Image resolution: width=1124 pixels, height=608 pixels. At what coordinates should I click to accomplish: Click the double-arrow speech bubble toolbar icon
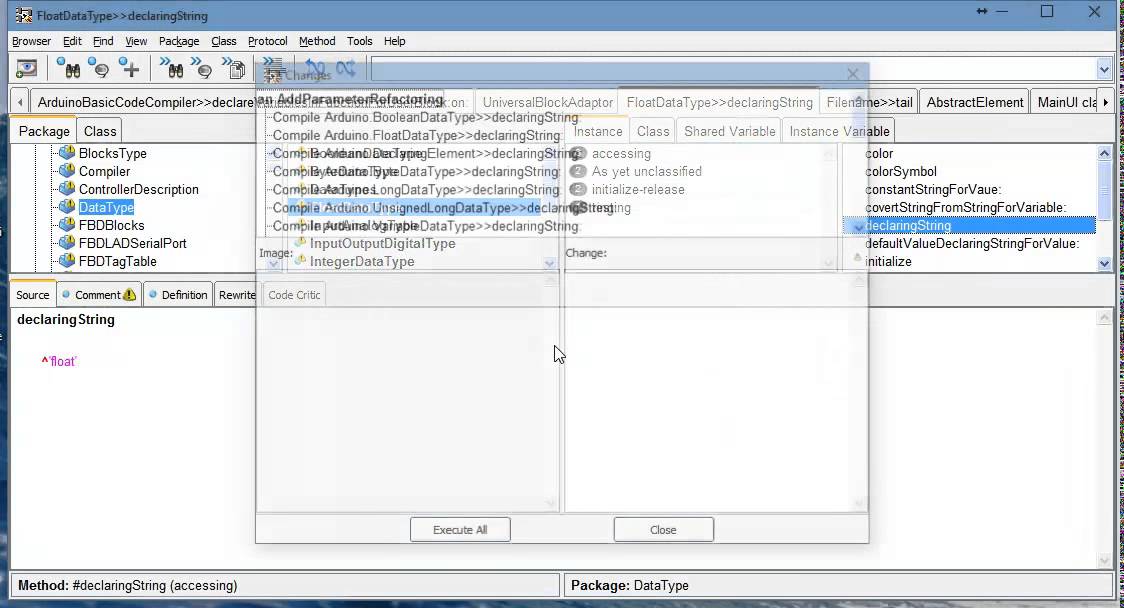coord(202,68)
